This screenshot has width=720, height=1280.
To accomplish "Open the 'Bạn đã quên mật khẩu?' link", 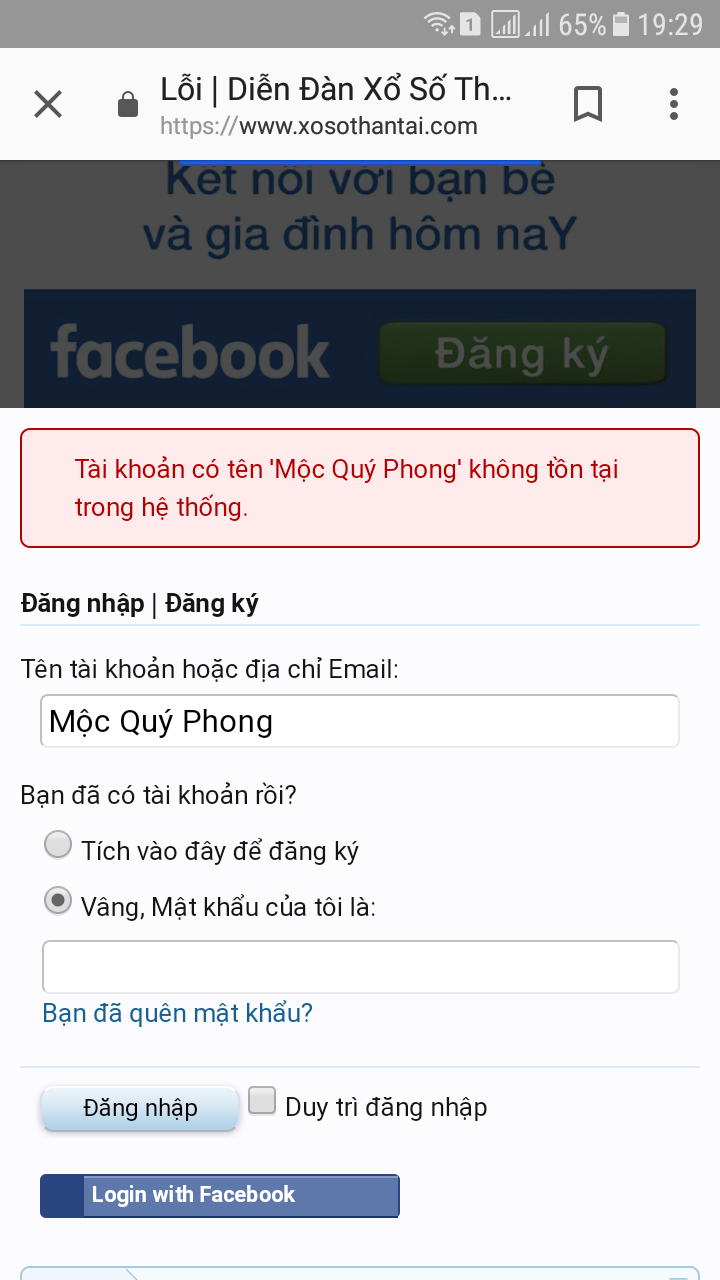I will point(177,1013).
